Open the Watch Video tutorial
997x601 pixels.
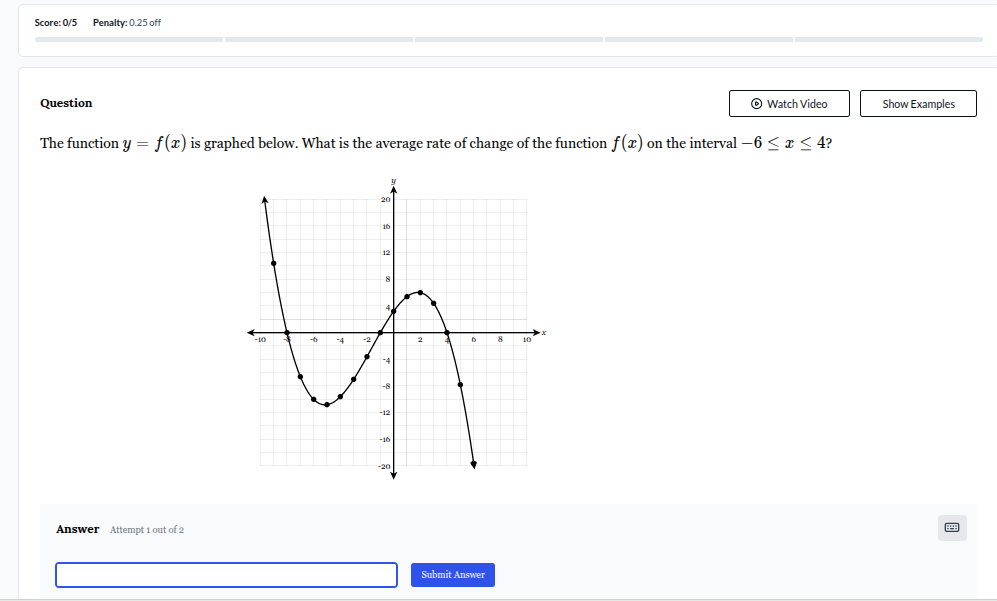click(789, 103)
